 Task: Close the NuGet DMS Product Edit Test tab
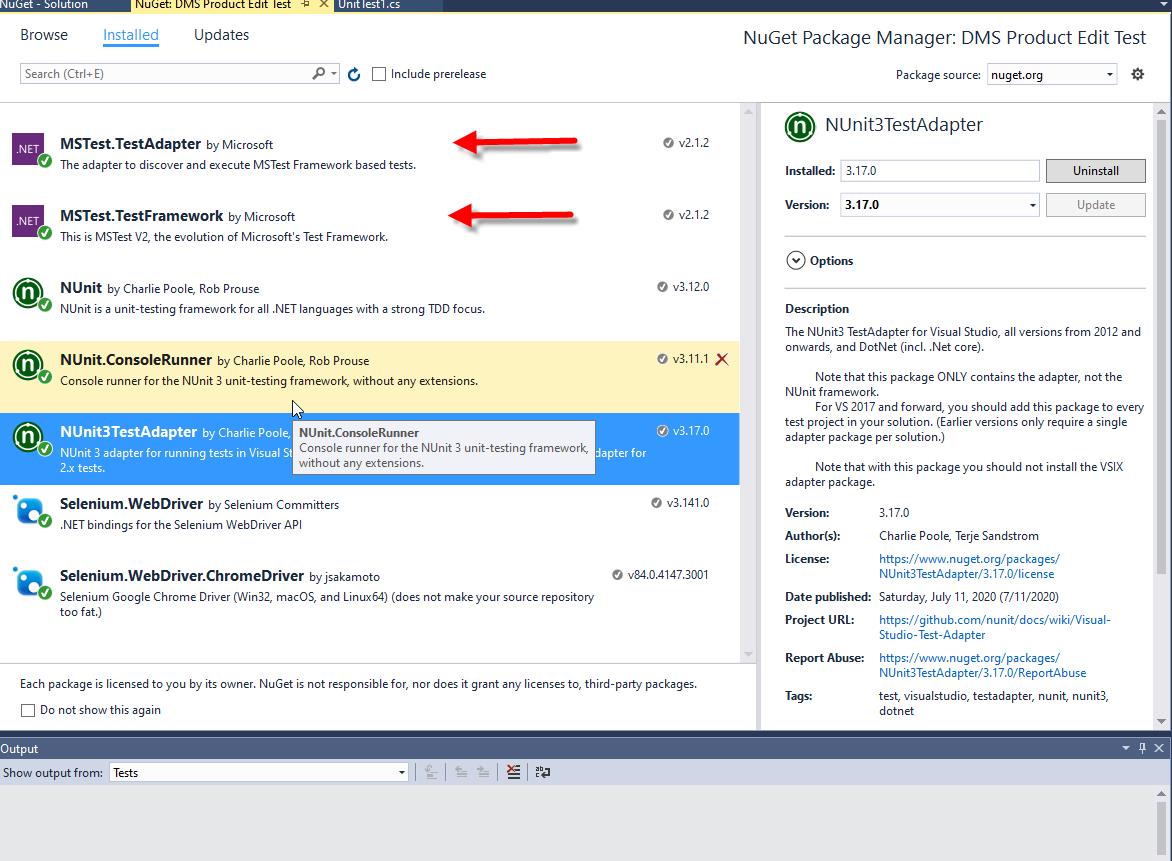click(324, 4)
